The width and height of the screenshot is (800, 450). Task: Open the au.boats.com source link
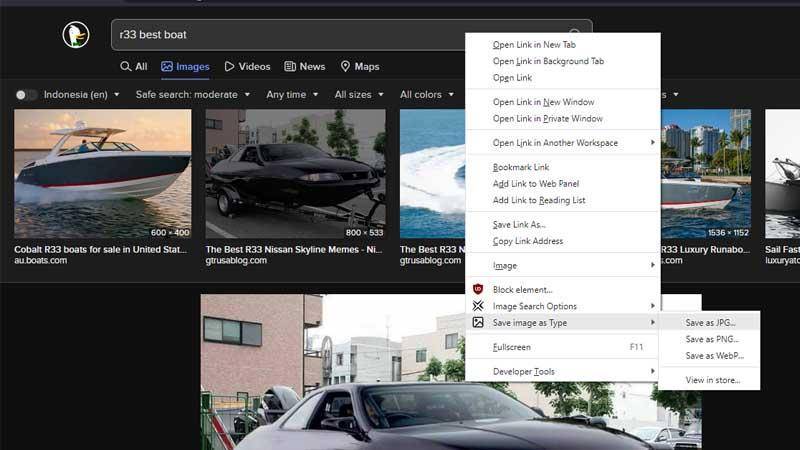tap(40, 260)
